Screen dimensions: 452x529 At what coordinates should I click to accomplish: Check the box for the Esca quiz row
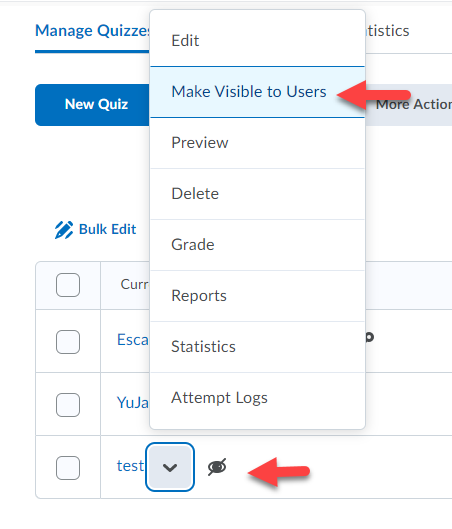click(x=68, y=342)
